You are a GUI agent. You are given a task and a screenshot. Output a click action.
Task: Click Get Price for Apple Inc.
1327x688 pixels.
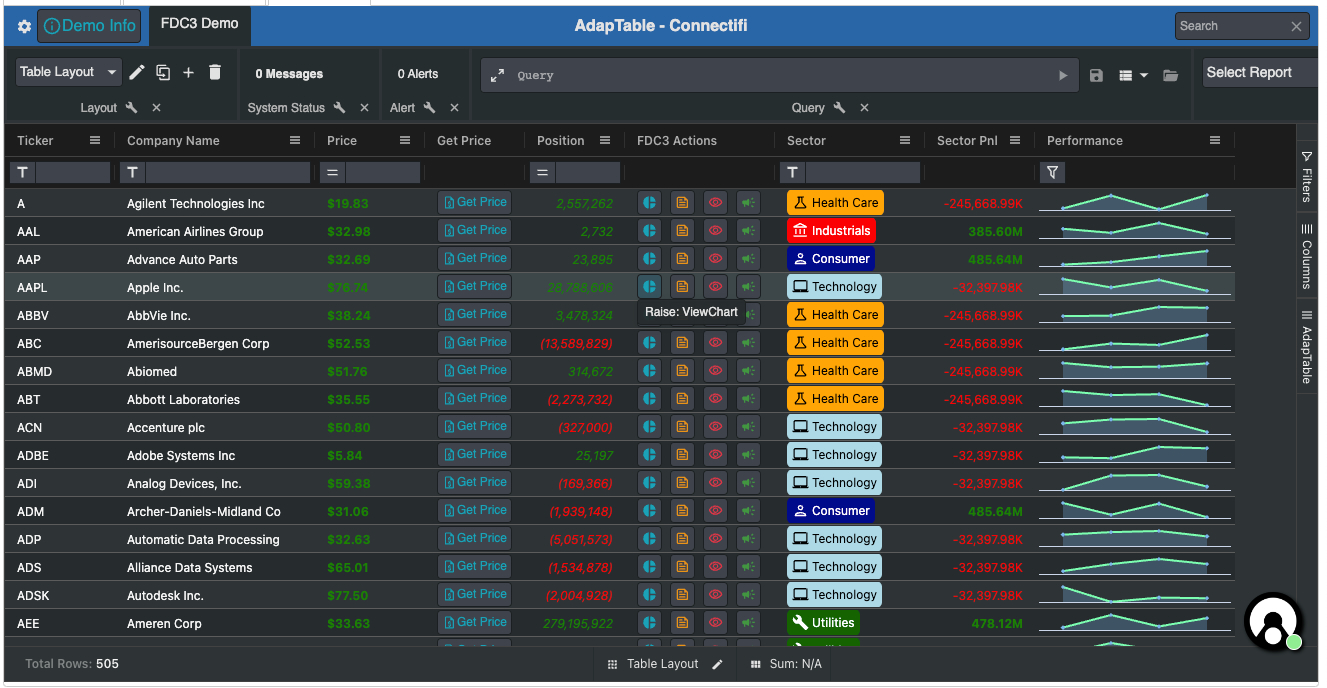(x=474, y=287)
